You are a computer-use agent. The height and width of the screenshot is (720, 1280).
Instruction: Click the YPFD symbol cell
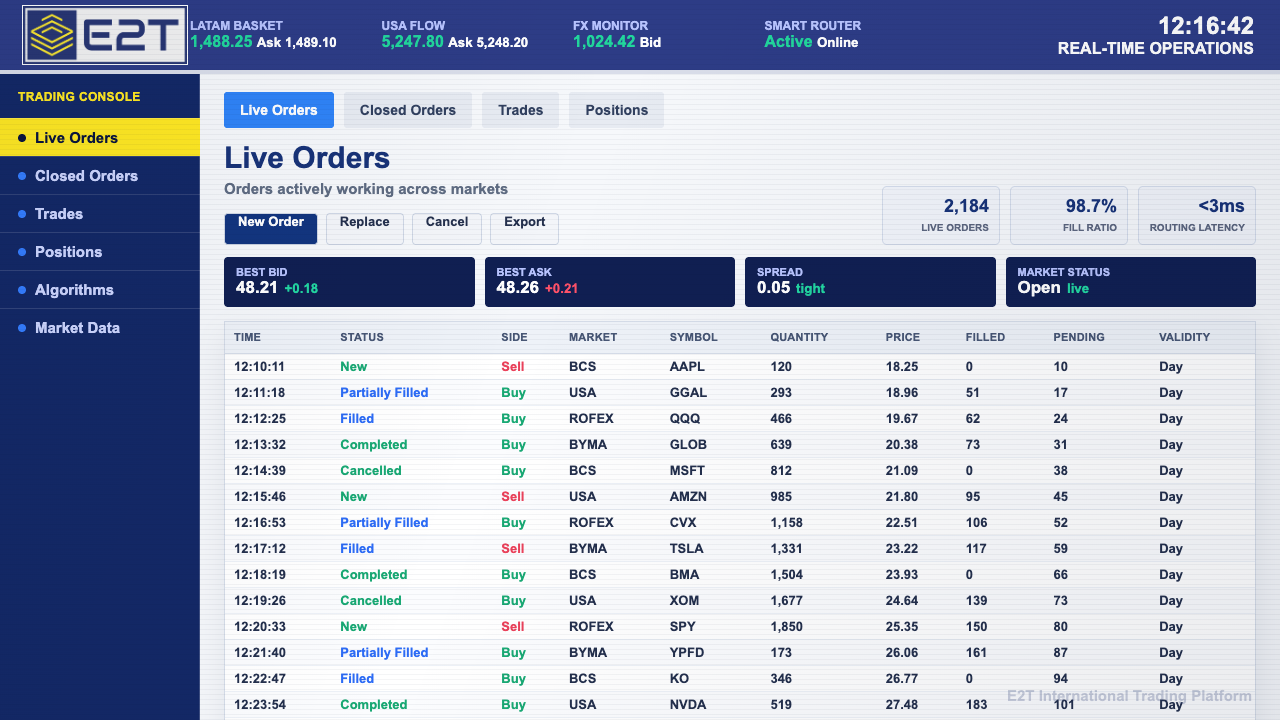click(x=687, y=653)
